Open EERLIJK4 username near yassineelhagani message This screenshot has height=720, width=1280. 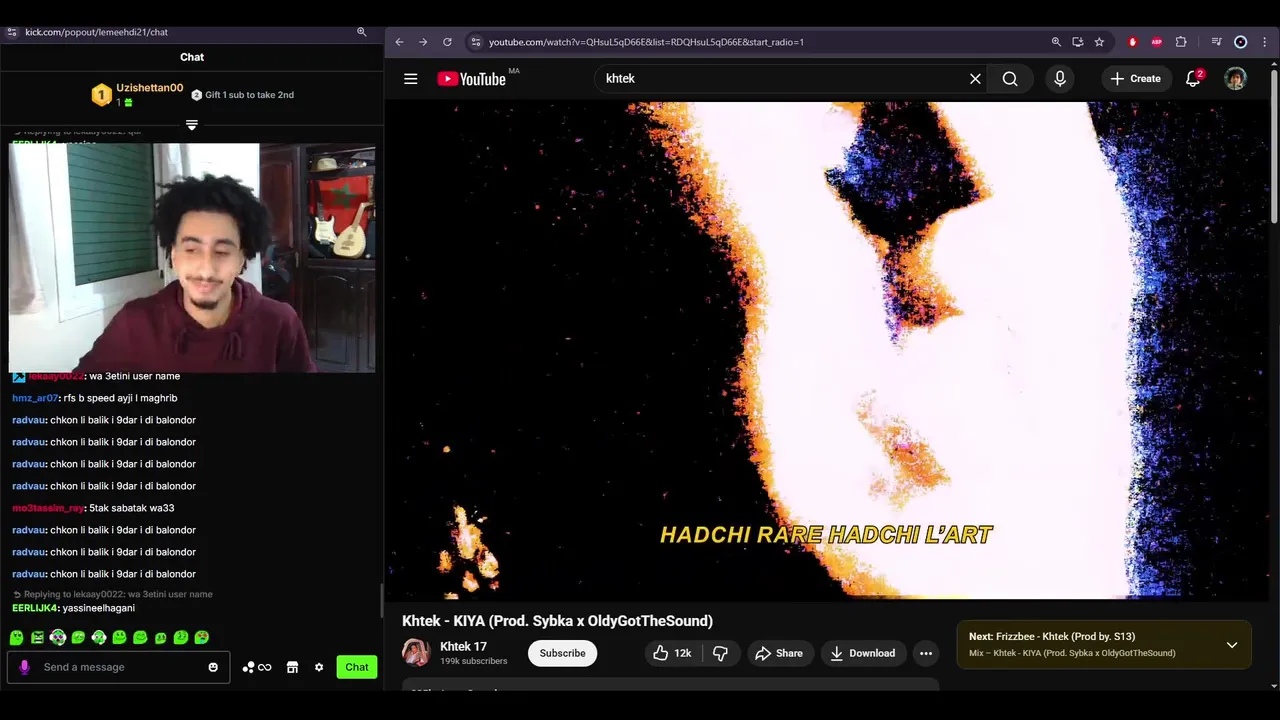point(35,608)
